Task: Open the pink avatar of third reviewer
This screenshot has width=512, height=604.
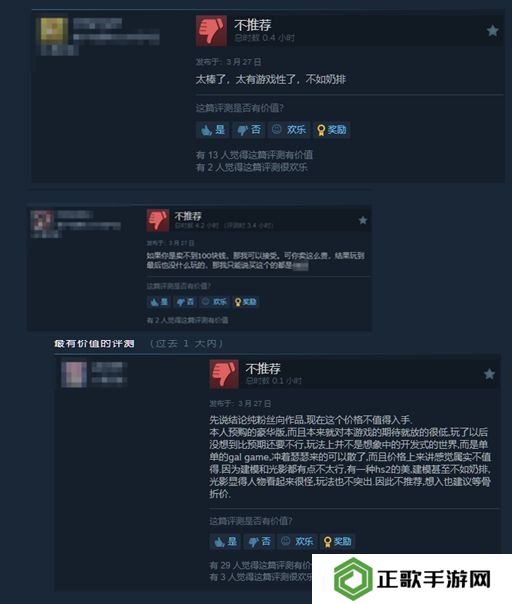Action: pyautogui.click(x=74, y=374)
